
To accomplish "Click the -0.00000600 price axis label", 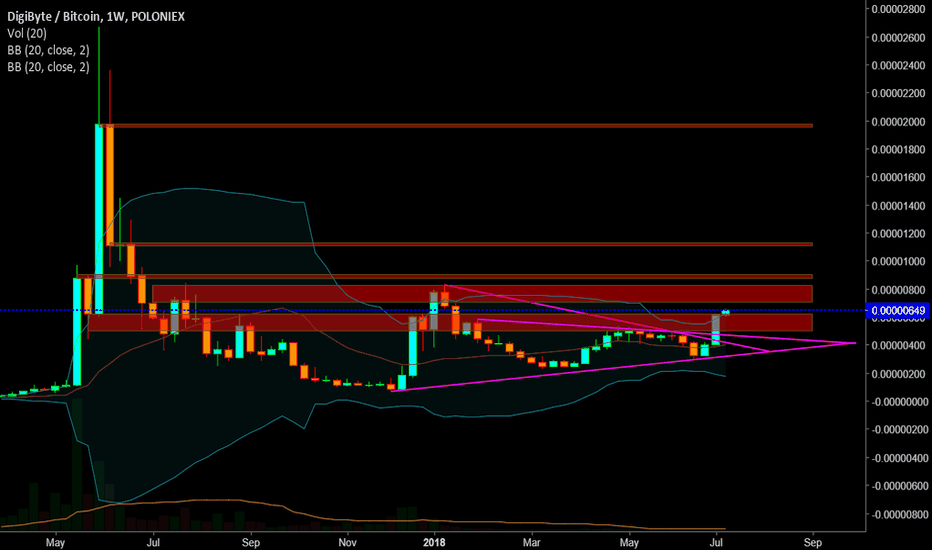I will pos(898,486).
